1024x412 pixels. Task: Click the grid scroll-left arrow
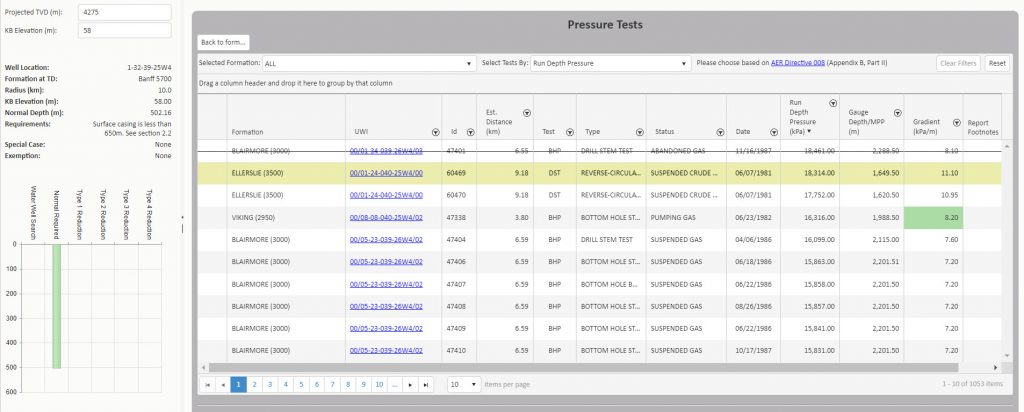202,368
